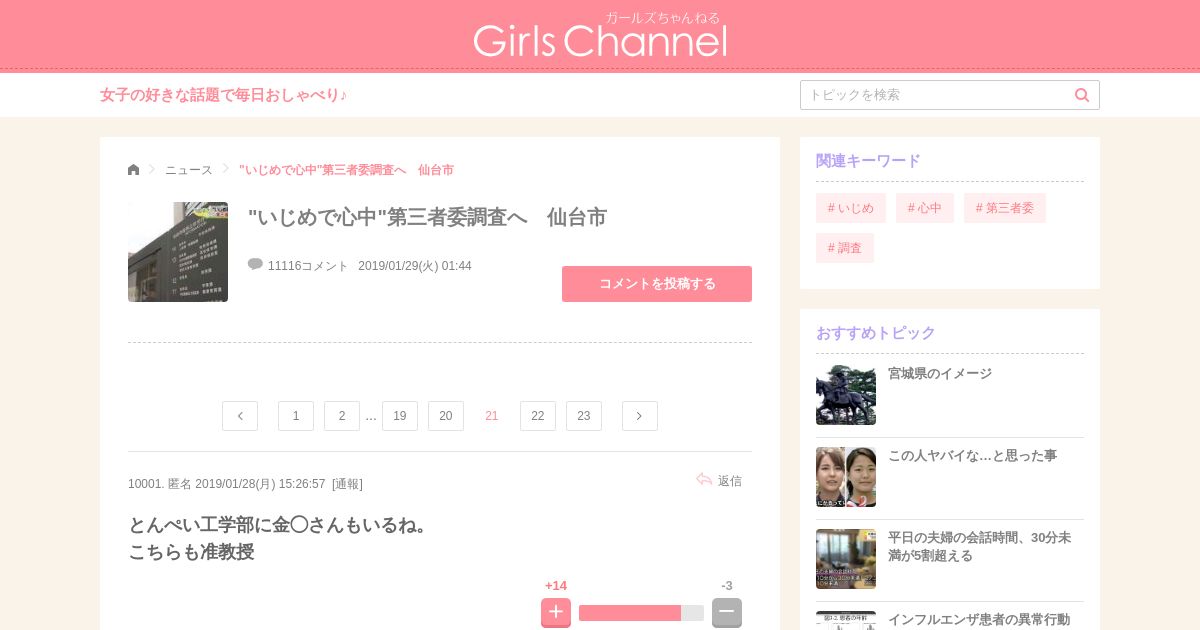Click the コメントを投稿する button
The width and height of the screenshot is (1200, 630).
(x=657, y=284)
